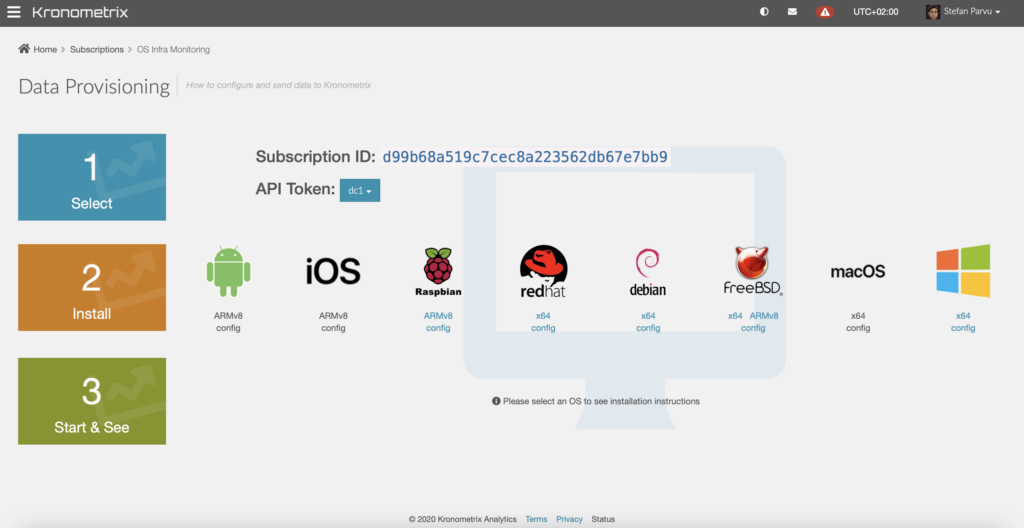Choose the Raspbian raspberry icon
The width and height of the screenshot is (1024, 528).
coord(438,272)
